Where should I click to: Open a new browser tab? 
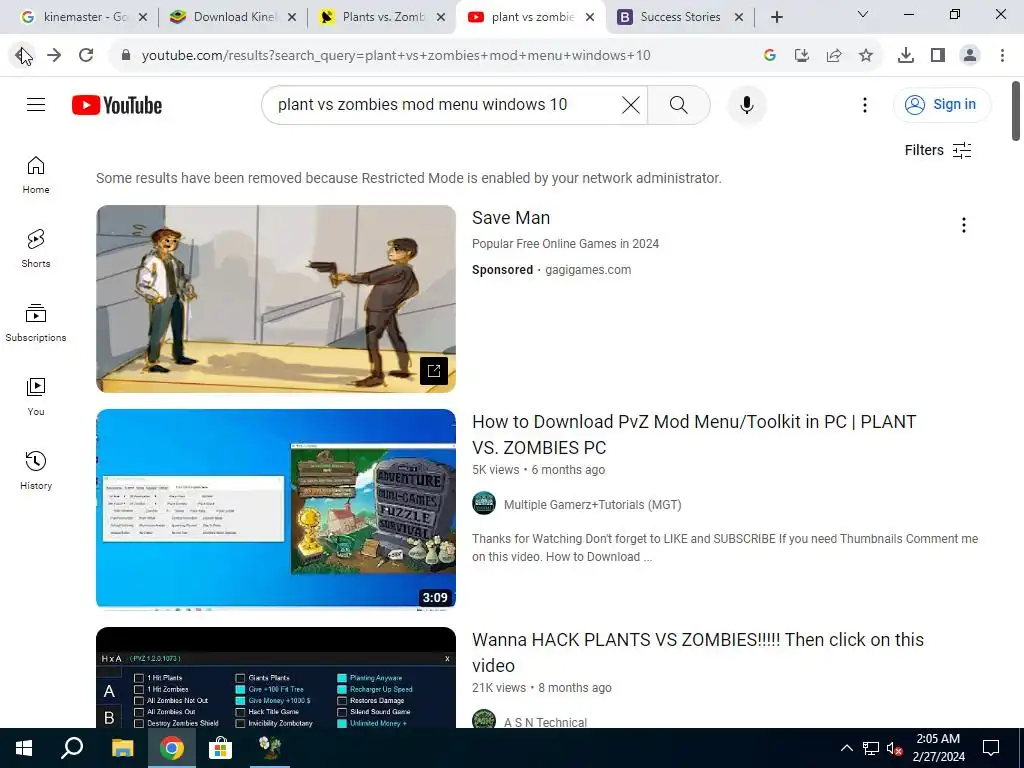point(776,17)
